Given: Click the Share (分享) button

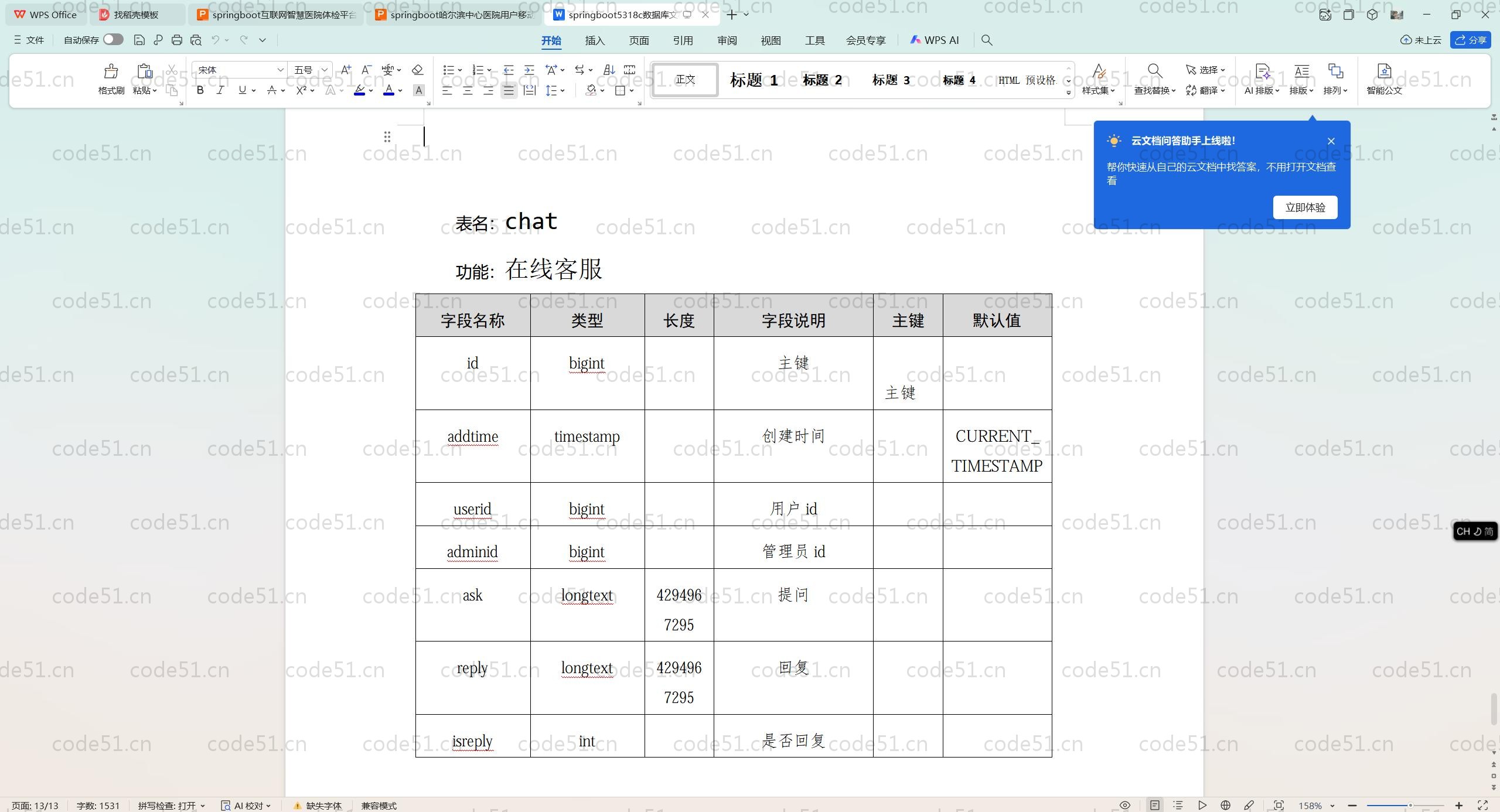Looking at the screenshot, I should [1470, 40].
